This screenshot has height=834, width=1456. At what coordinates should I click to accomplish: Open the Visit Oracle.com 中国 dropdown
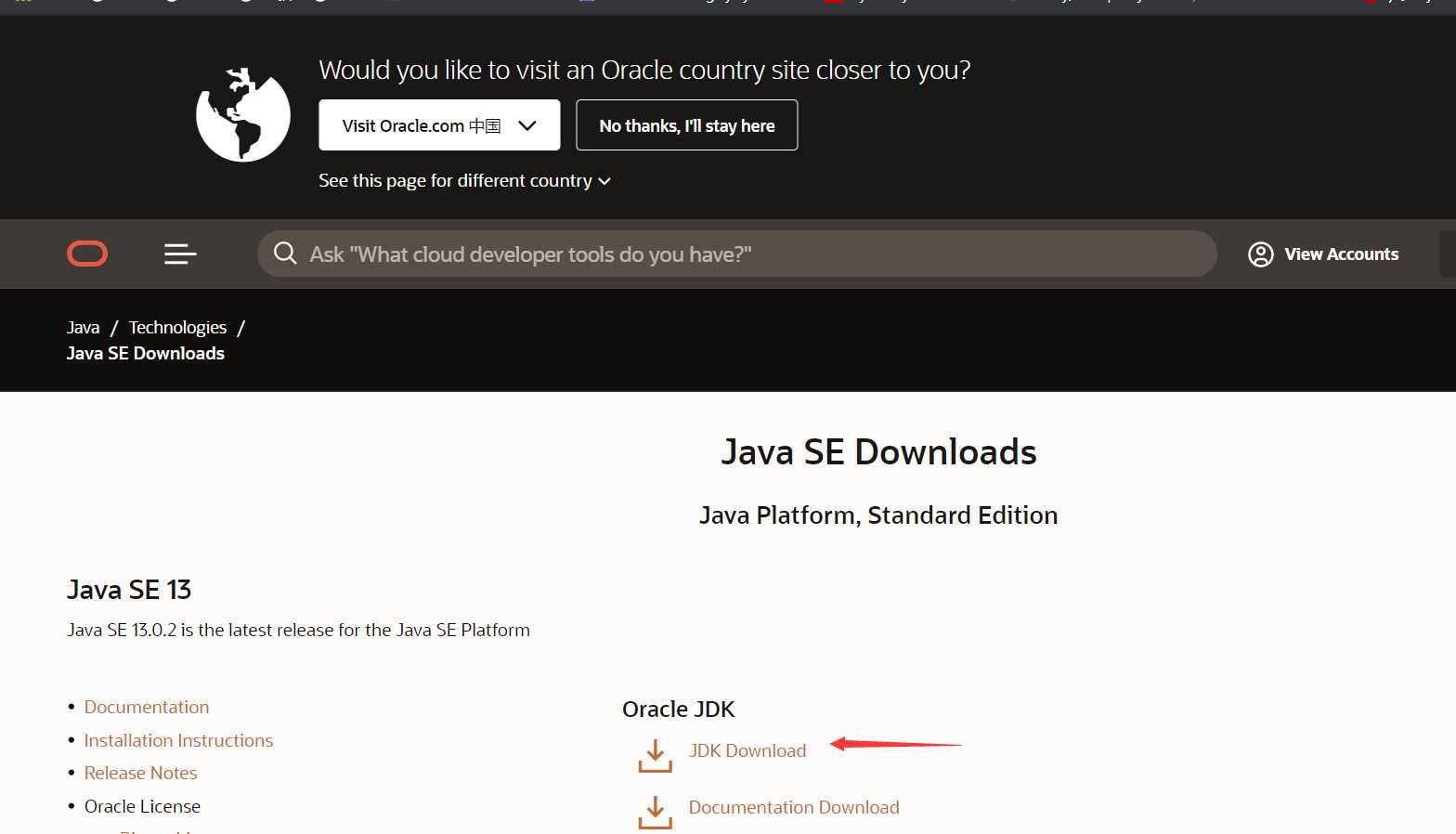(439, 125)
